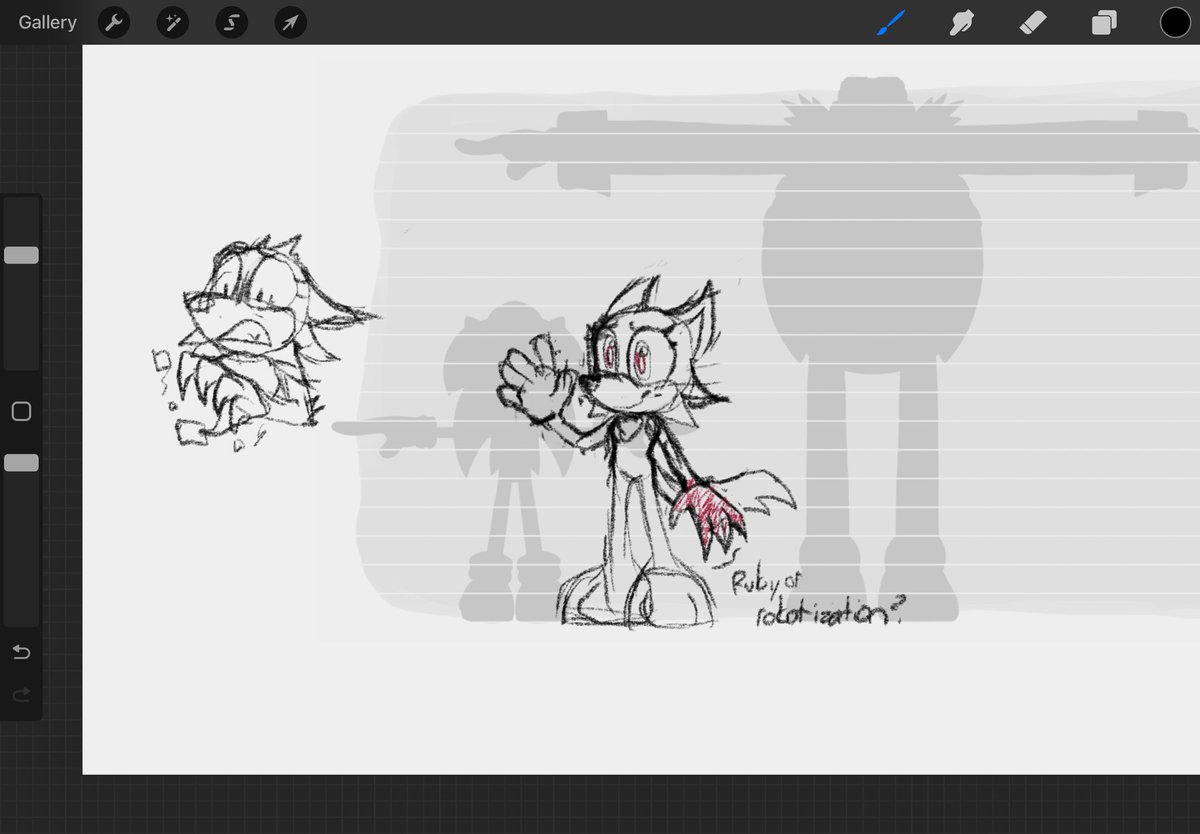This screenshot has width=1200, height=834.
Task: Open the Layers panel
Action: 1104,22
